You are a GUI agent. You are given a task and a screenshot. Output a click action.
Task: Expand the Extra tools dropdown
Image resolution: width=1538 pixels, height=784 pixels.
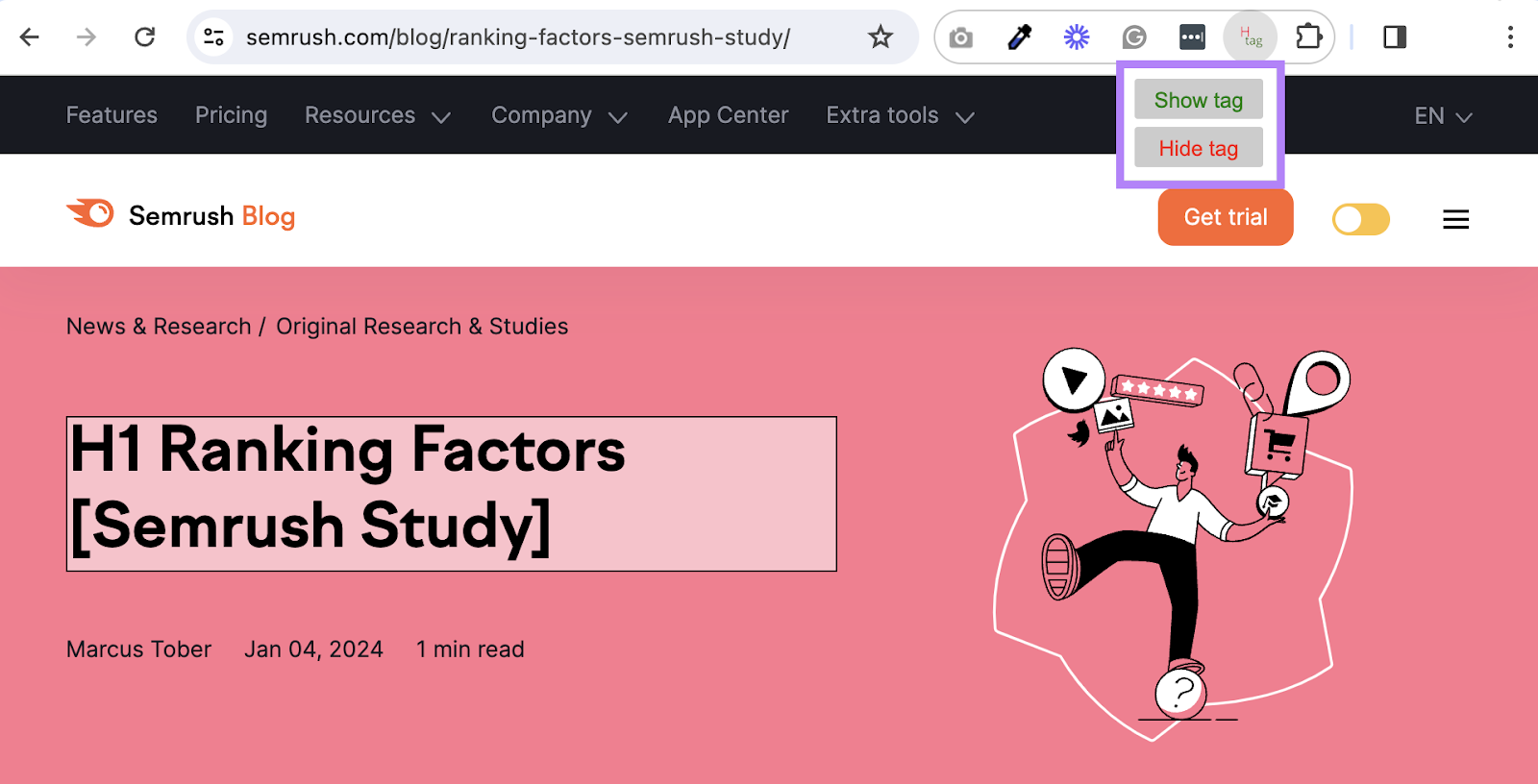[x=900, y=116]
